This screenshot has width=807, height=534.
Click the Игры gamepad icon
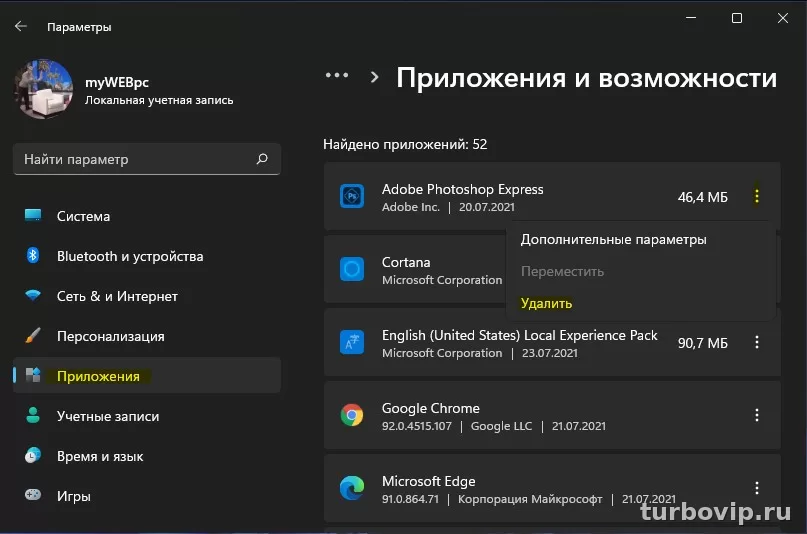33,495
